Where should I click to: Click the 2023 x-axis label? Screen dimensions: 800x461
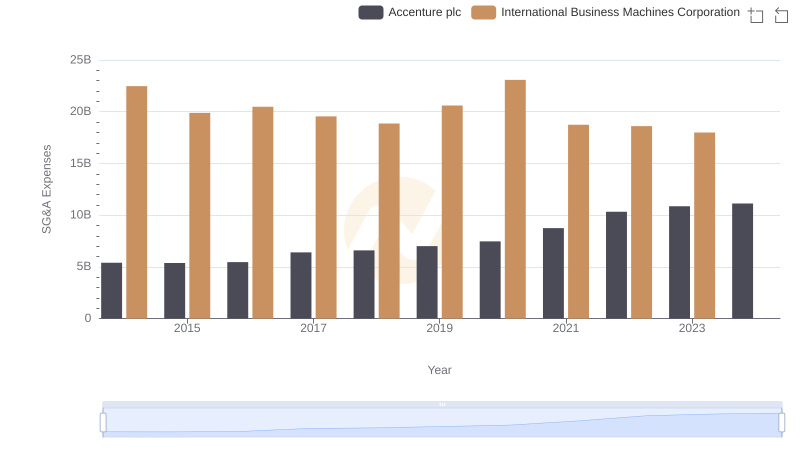pyautogui.click(x=692, y=328)
